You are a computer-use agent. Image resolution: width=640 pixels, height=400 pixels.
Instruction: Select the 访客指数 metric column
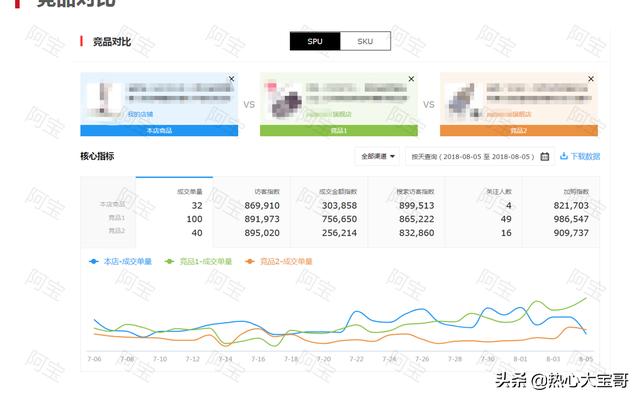[x=266, y=190]
